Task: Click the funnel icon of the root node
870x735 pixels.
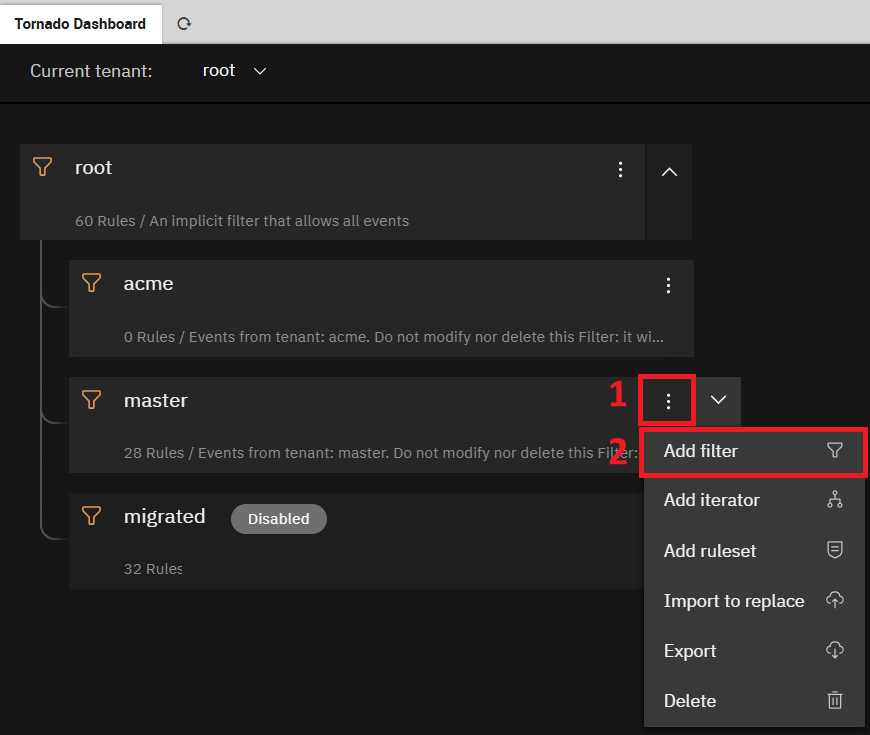Action: (x=43, y=167)
